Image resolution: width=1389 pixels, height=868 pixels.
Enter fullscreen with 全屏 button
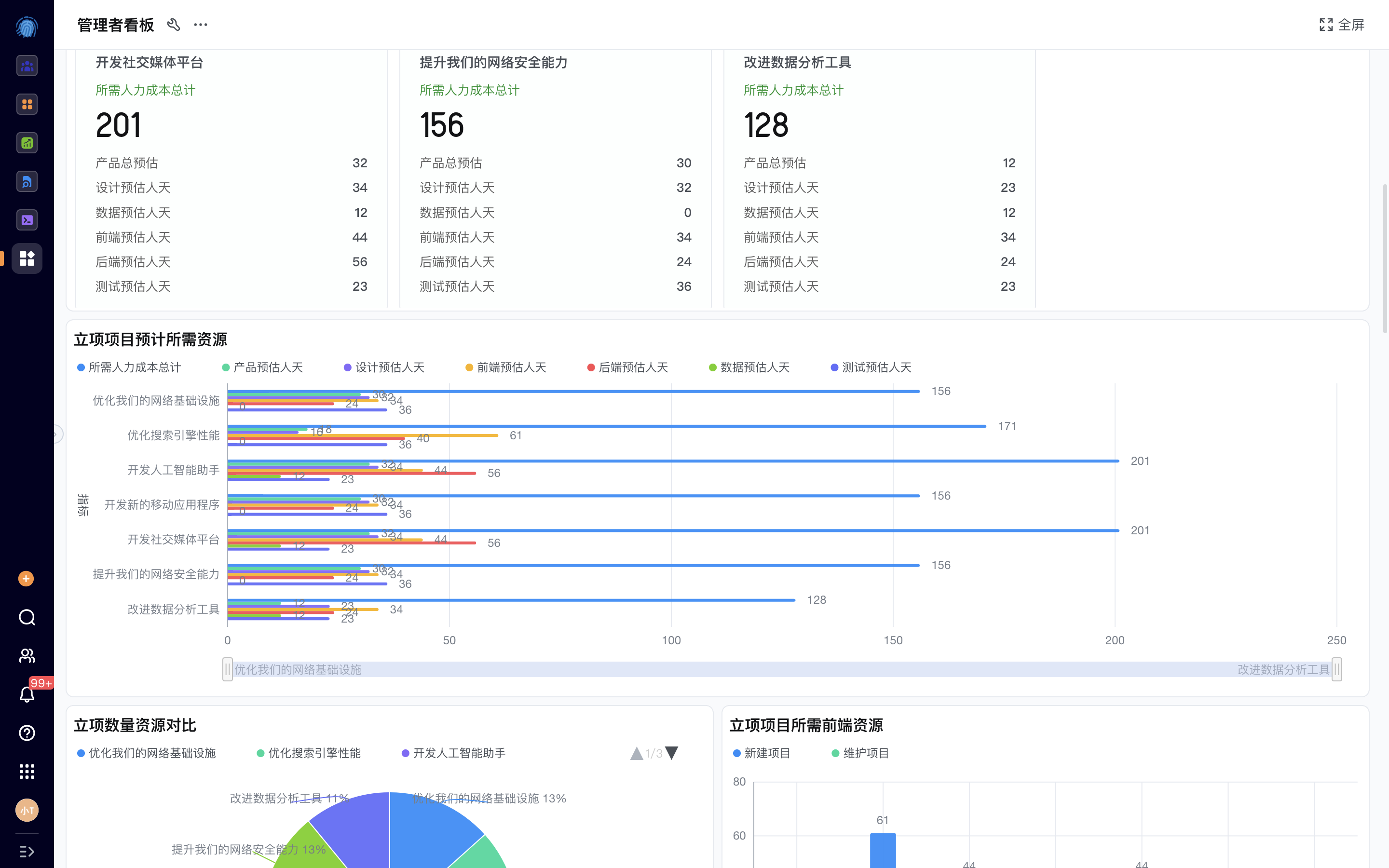pyautogui.click(x=1341, y=25)
